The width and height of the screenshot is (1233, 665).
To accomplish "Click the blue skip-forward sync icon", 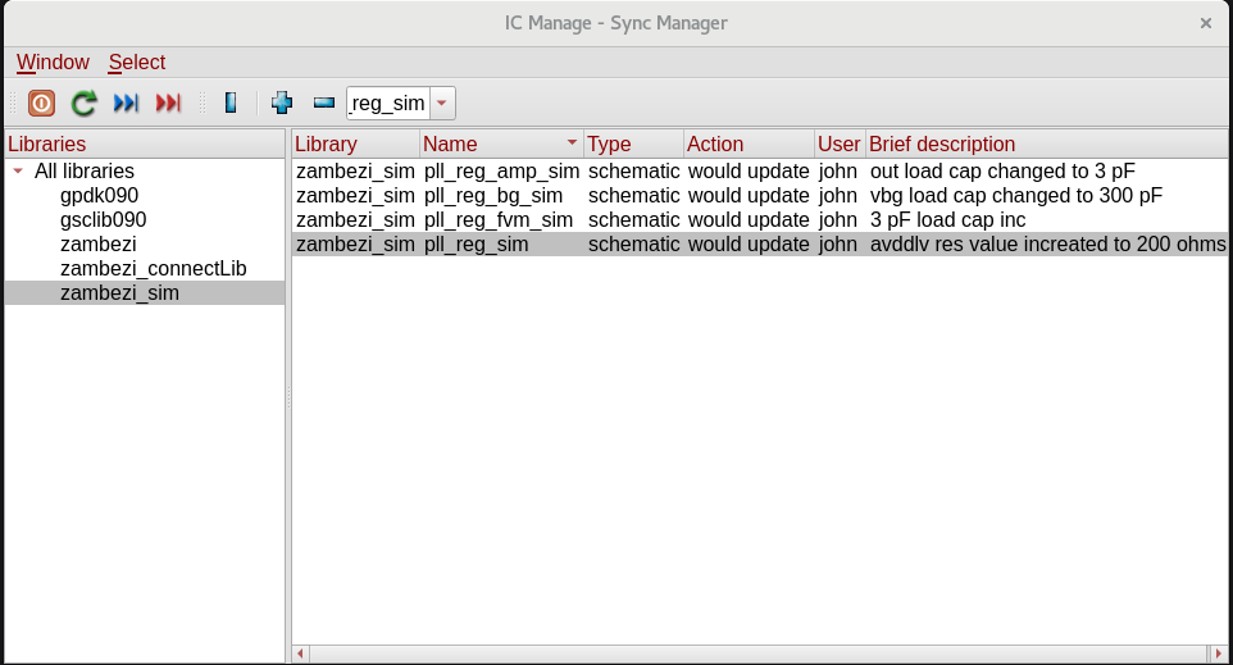I will (126, 103).
